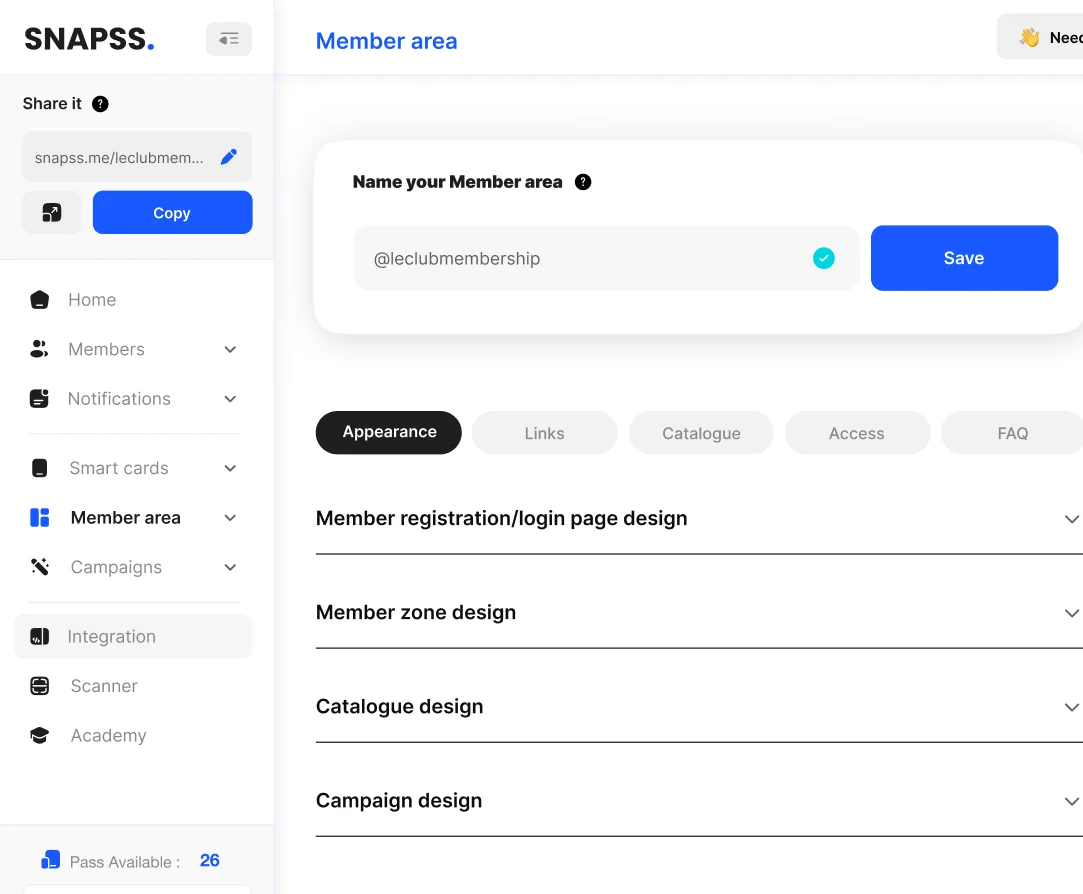Image resolution: width=1083 pixels, height=894 pixels.
Task: Select the Catalogue tab
Action: click(x=701, y=433)
